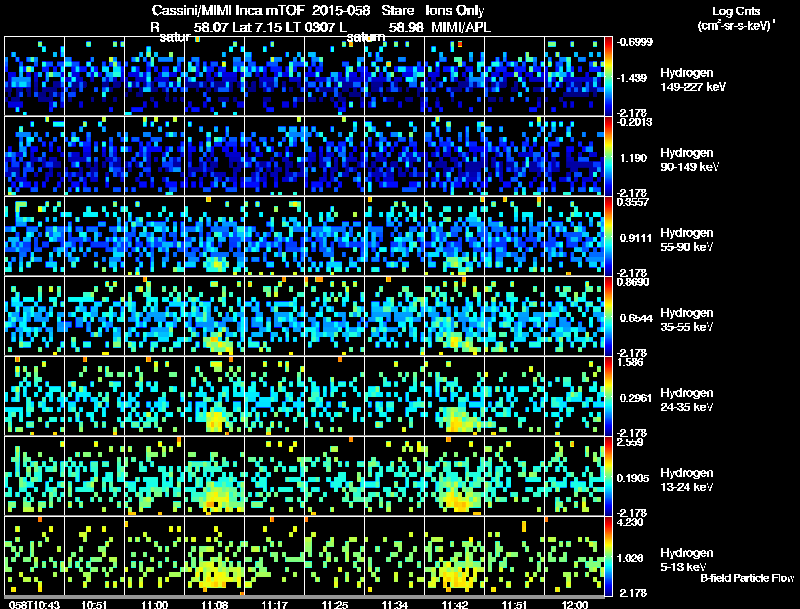The image size is (800, 609).
Task: Click the '11:00' time label
Action: [155, 605]
